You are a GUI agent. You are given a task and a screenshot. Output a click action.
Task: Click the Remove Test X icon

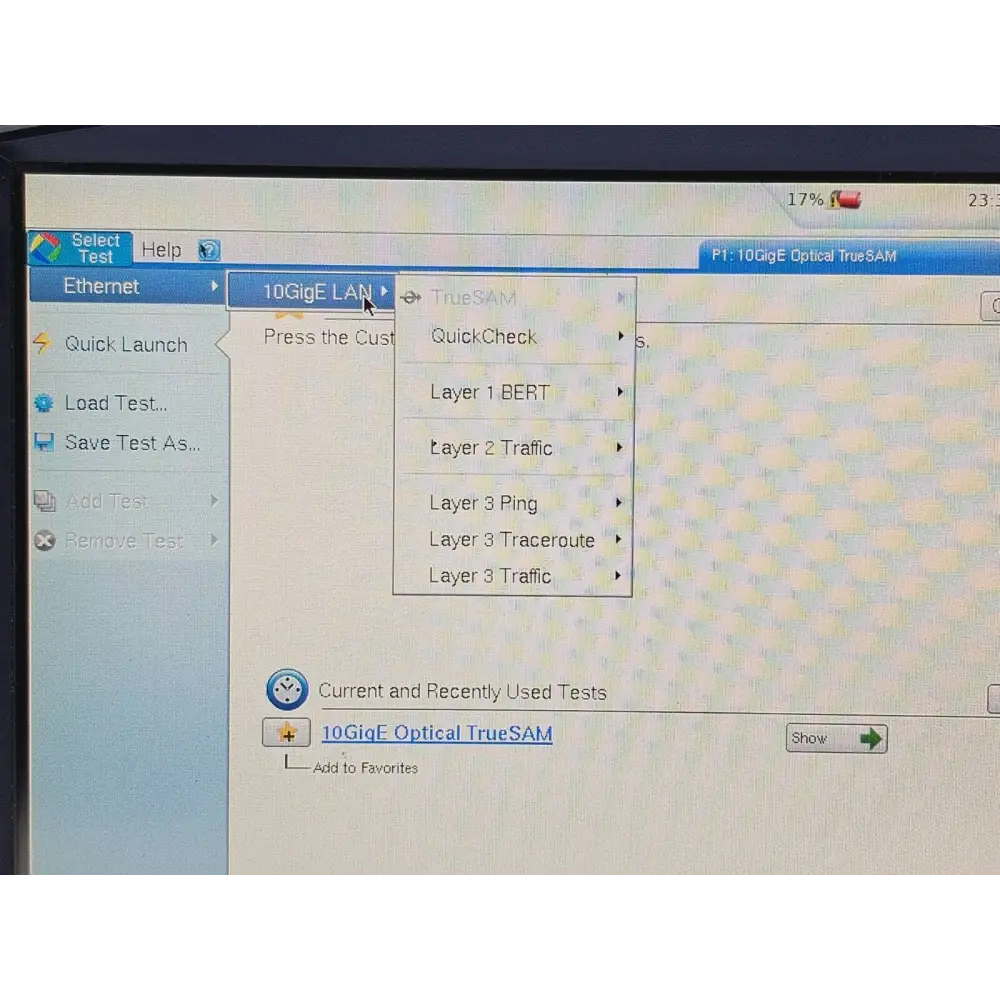pyautogui.click(x=45, y=541)
